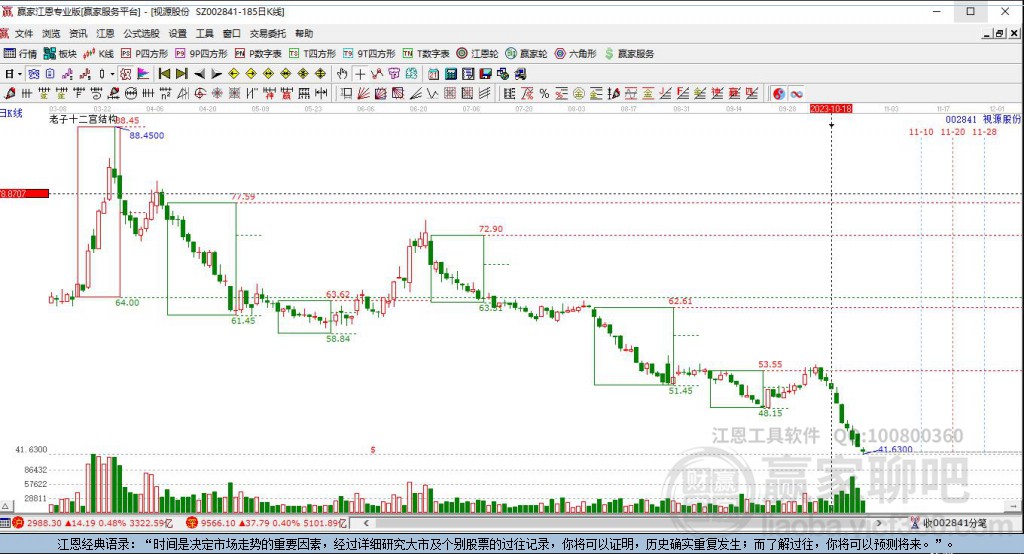This screenshot has height=554, width=1024.
Task: Select the red pencil drawing tool
Action: tap(9, 93)
